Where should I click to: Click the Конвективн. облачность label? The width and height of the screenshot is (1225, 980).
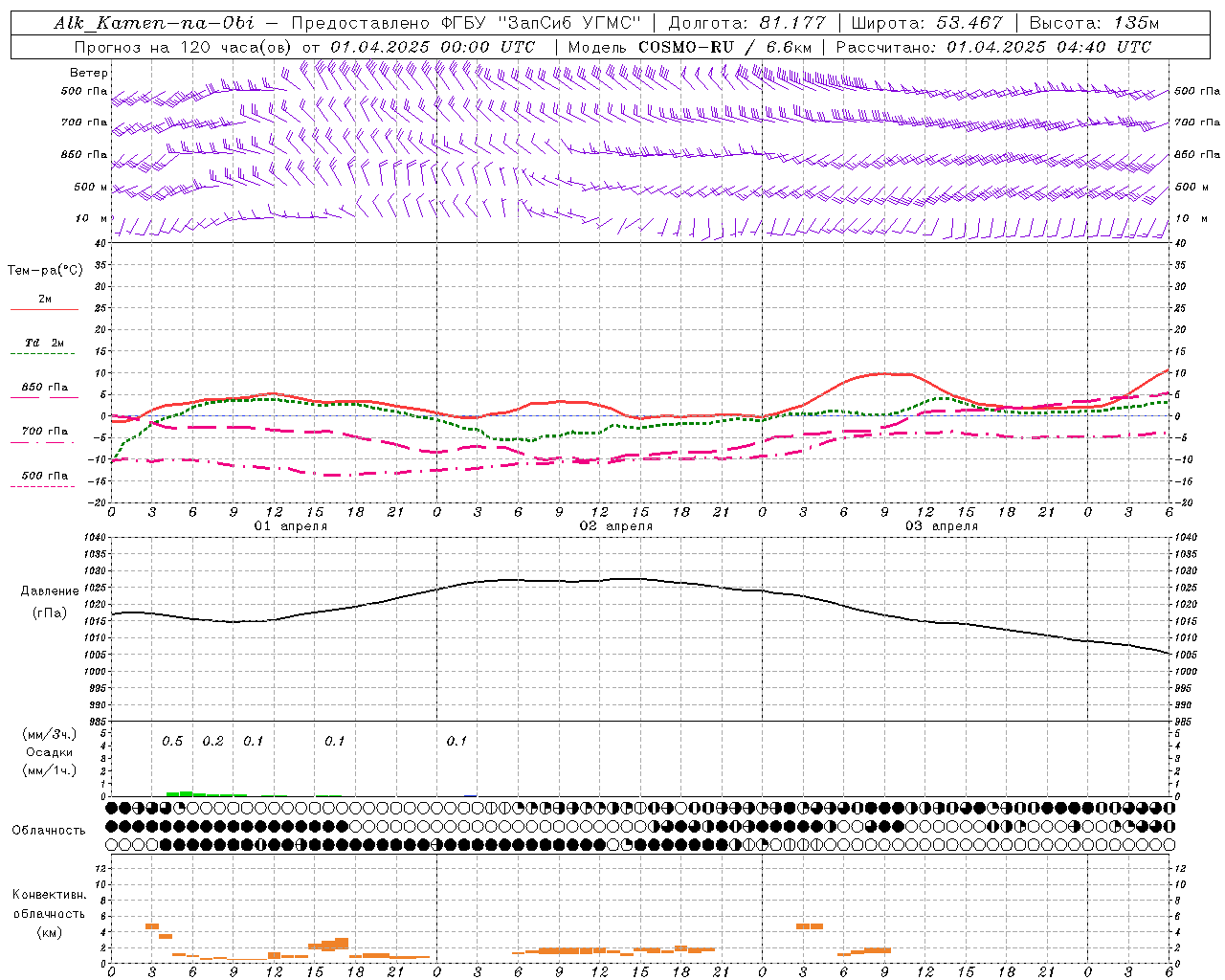(49, 904)
